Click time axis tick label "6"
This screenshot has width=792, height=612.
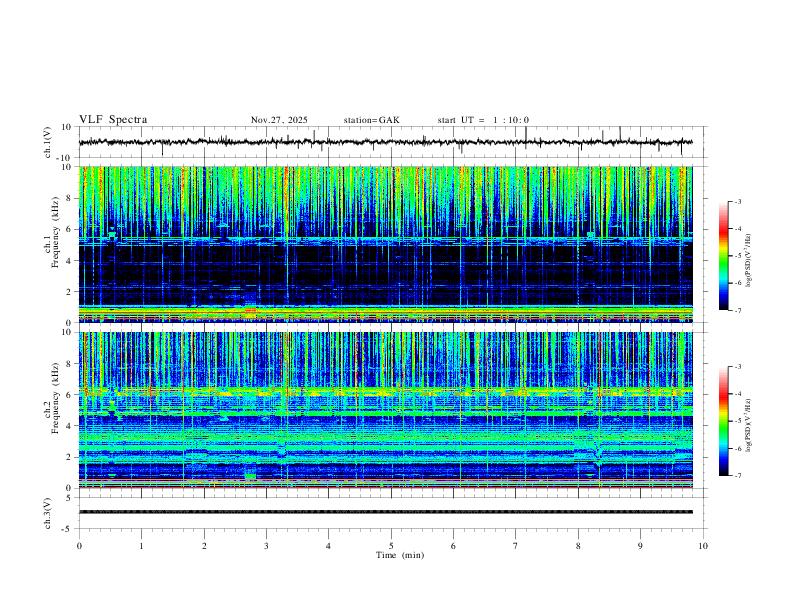click(453, 546)
